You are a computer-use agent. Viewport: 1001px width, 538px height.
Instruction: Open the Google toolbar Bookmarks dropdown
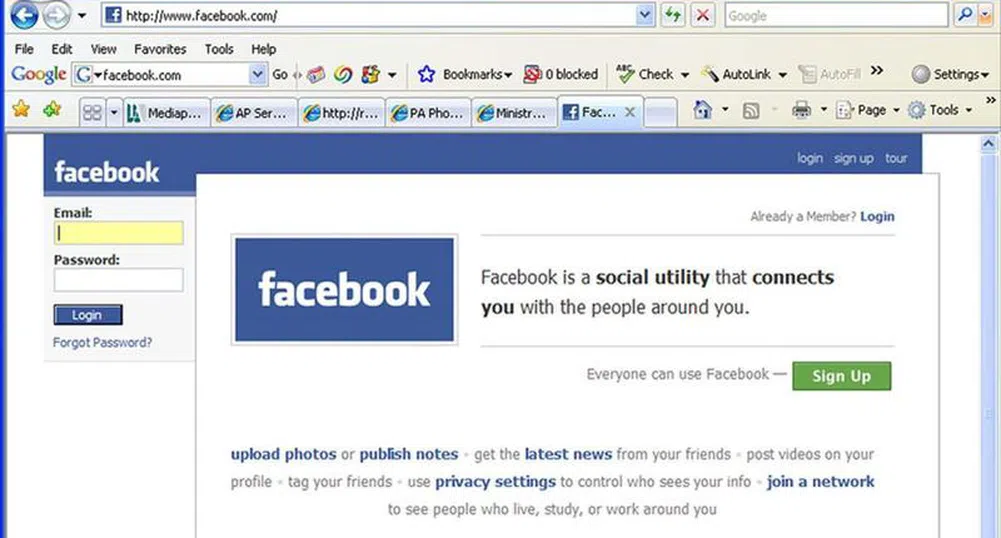(x=465, y=75)
